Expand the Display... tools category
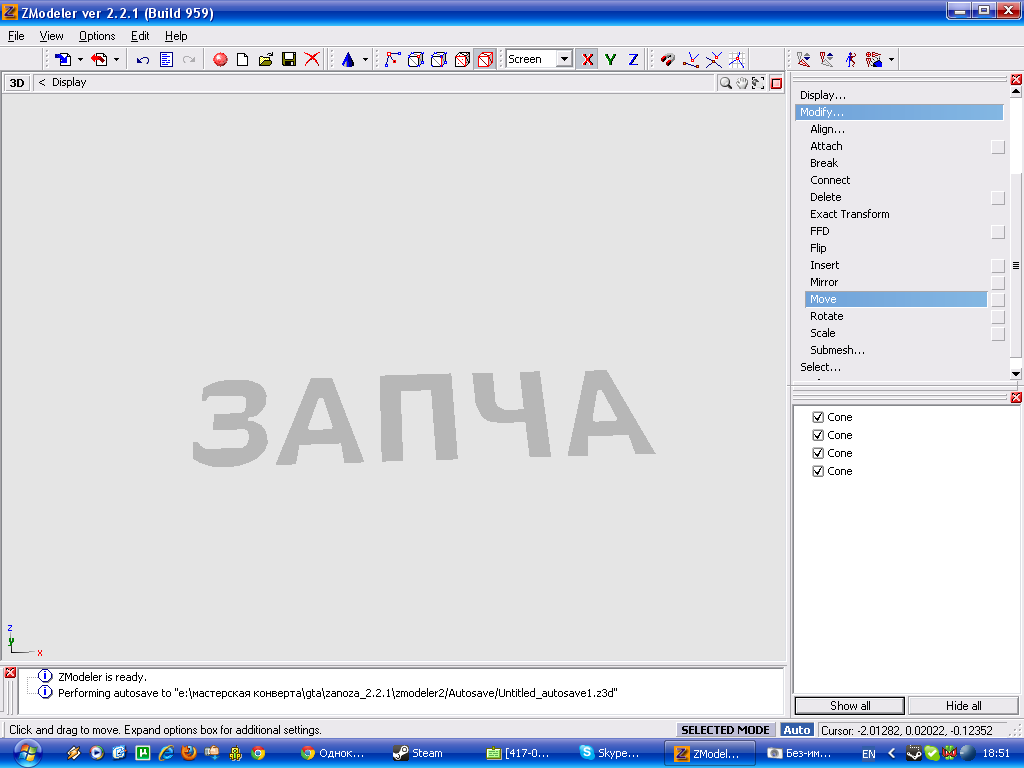This screenshot has height=768, width=1024. pyautogui.click(x=822, y=95)
